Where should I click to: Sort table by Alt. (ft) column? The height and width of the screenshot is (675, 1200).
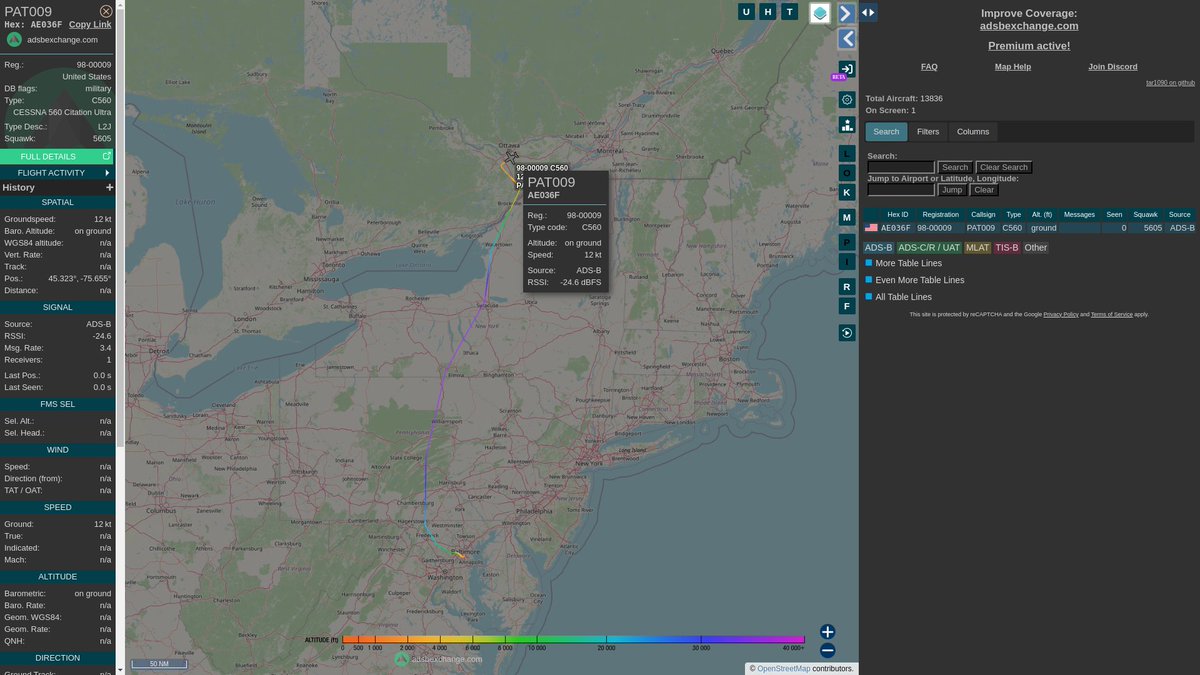pyautogui.click(x=1042, y=214)
